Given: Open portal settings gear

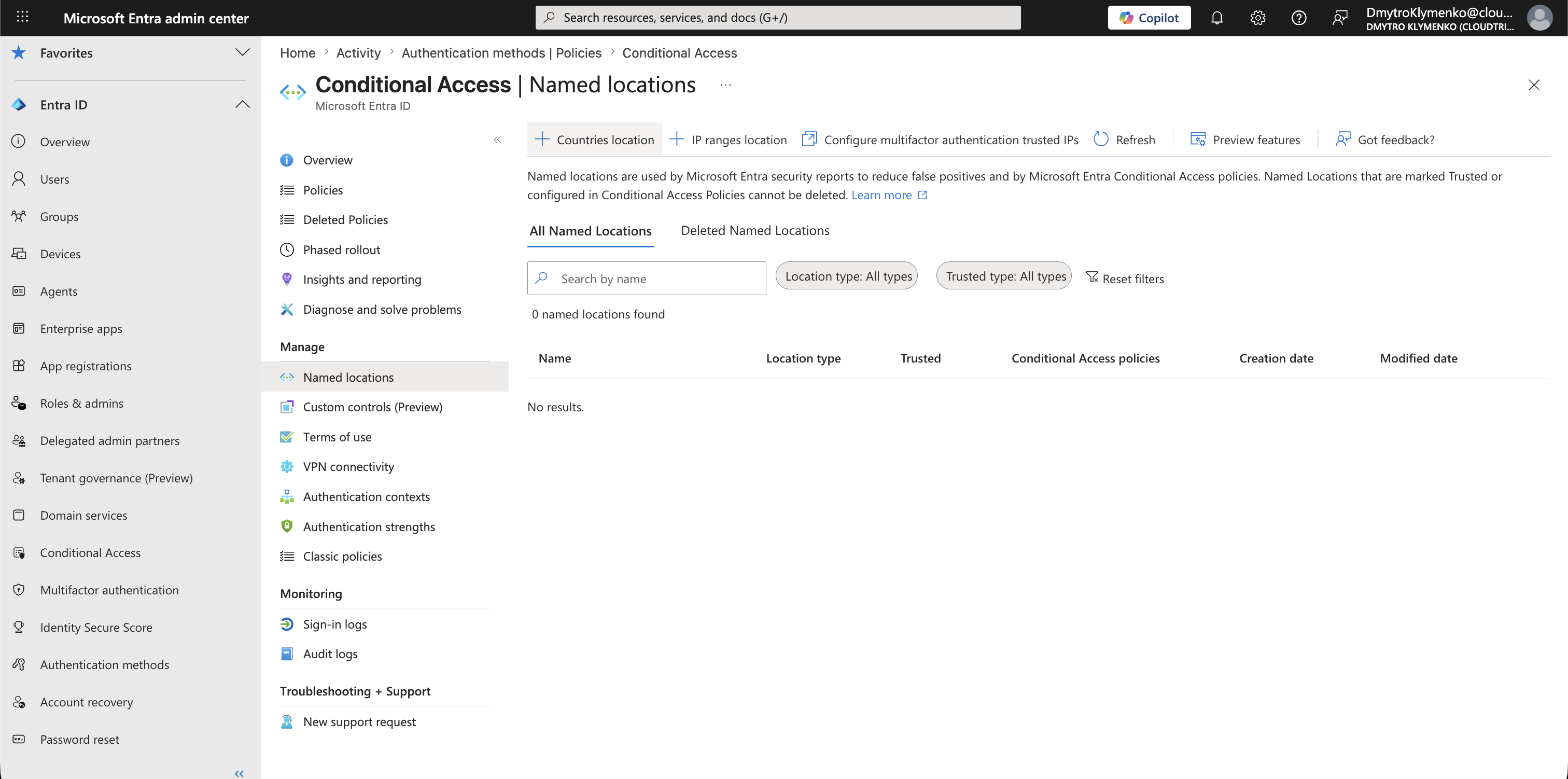Looking at the screenshot, I should coord(1257,18).
